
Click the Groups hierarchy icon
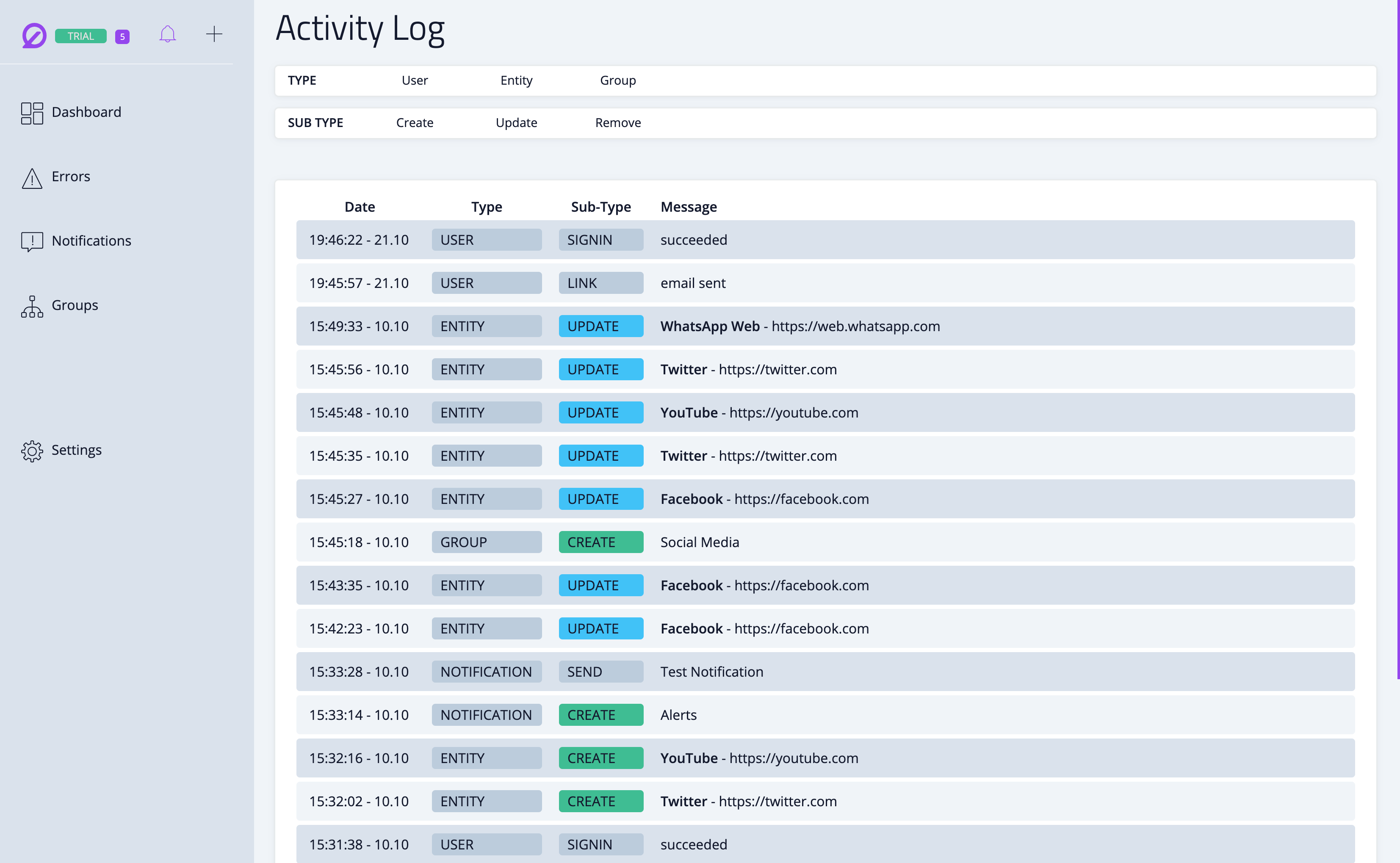click(x=32, y=307)
